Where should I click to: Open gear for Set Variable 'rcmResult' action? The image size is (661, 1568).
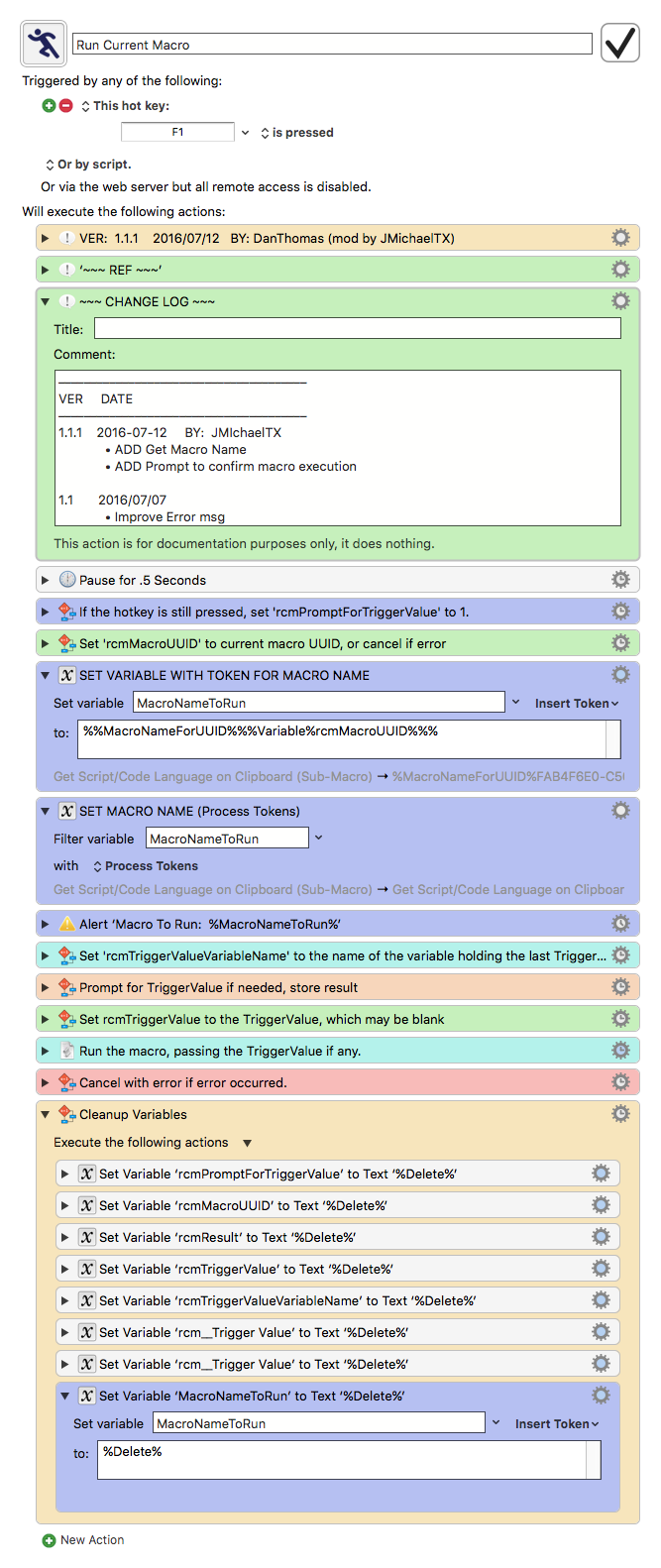(x=601, y=1237)
